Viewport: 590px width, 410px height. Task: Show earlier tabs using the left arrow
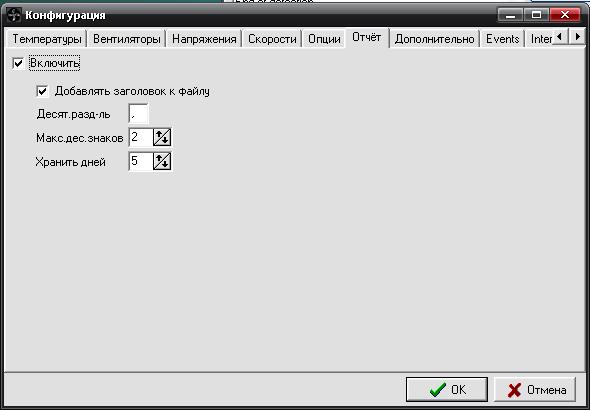(x=560, y=36)
